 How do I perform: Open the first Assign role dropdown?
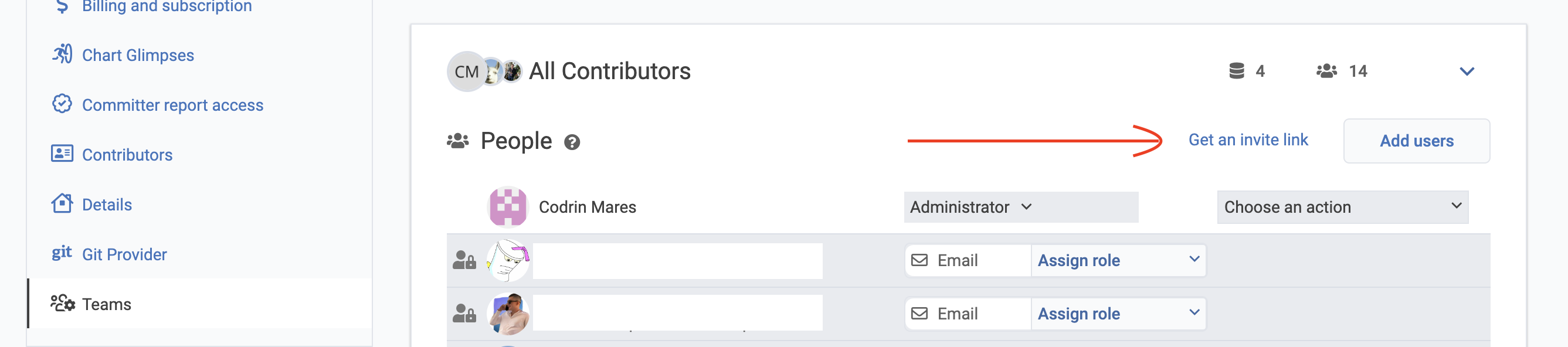pyautogui.click(x=1118, y=261)
